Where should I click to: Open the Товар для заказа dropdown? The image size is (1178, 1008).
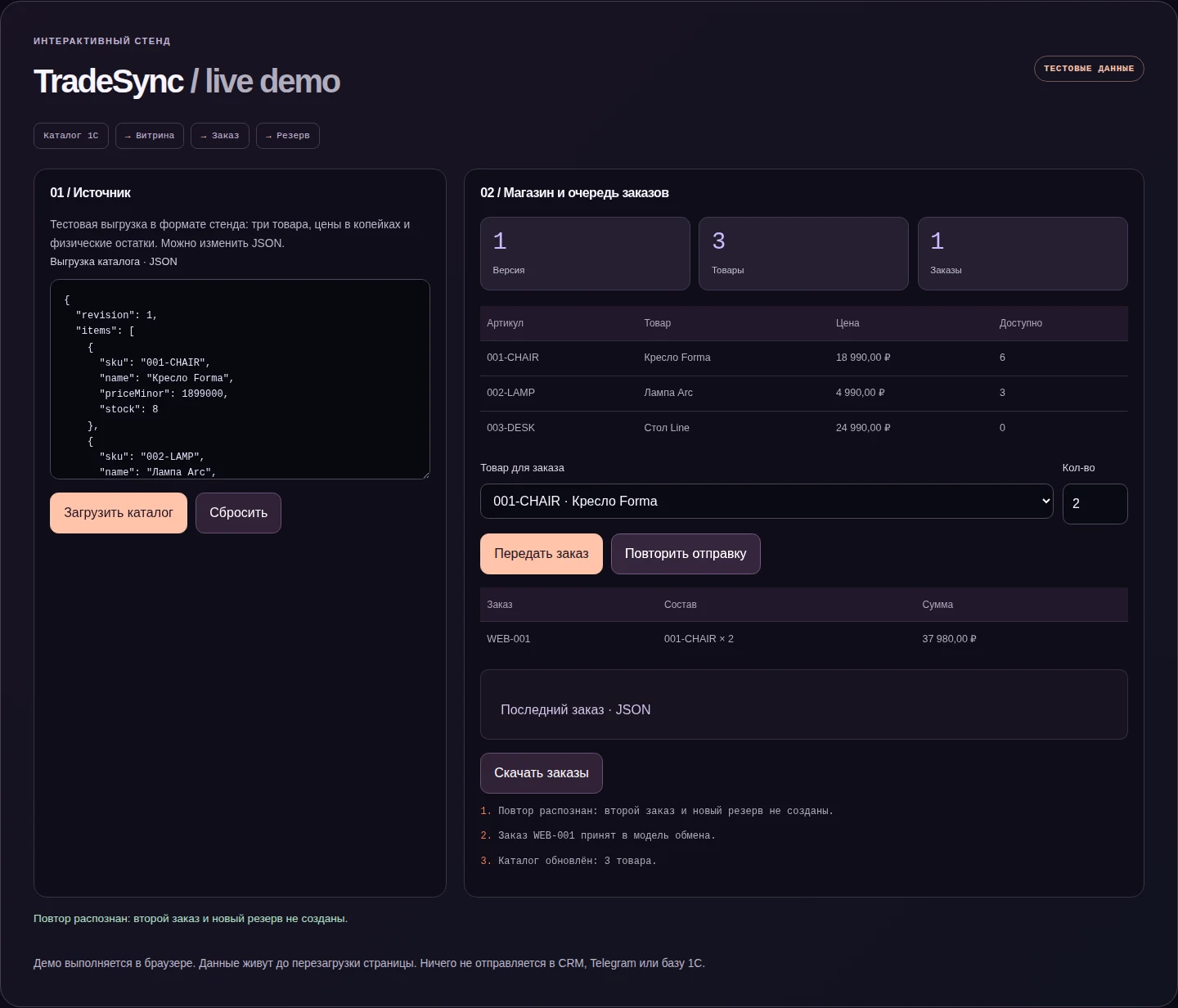tap(767, 501)
